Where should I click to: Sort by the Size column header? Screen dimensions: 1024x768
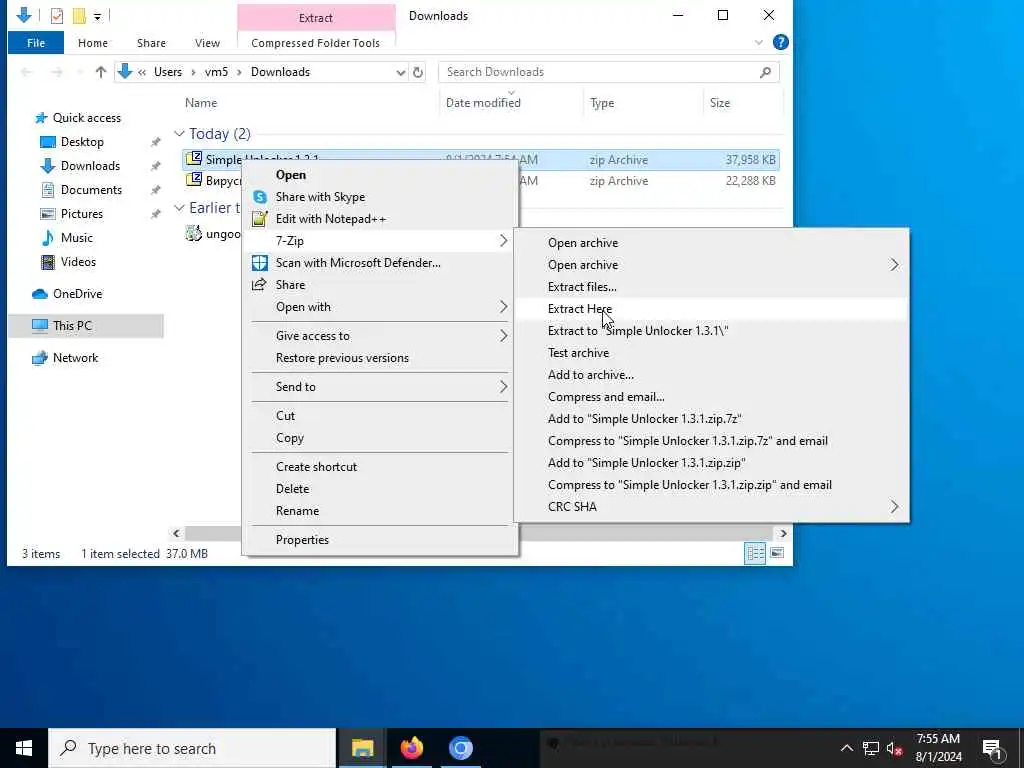coord(743,103)
